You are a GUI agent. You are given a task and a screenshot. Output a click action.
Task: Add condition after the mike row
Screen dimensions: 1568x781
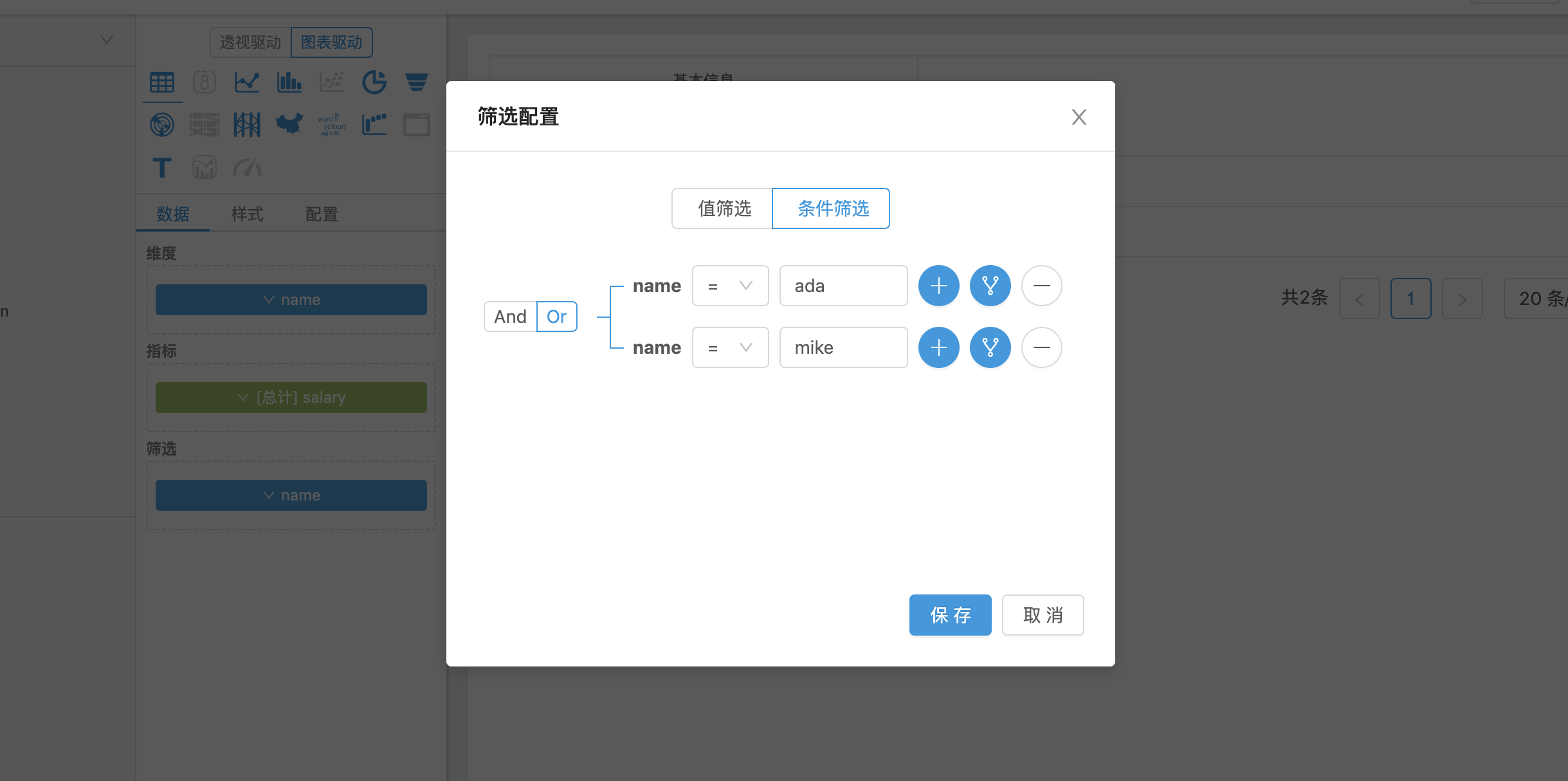click(938, 347)
